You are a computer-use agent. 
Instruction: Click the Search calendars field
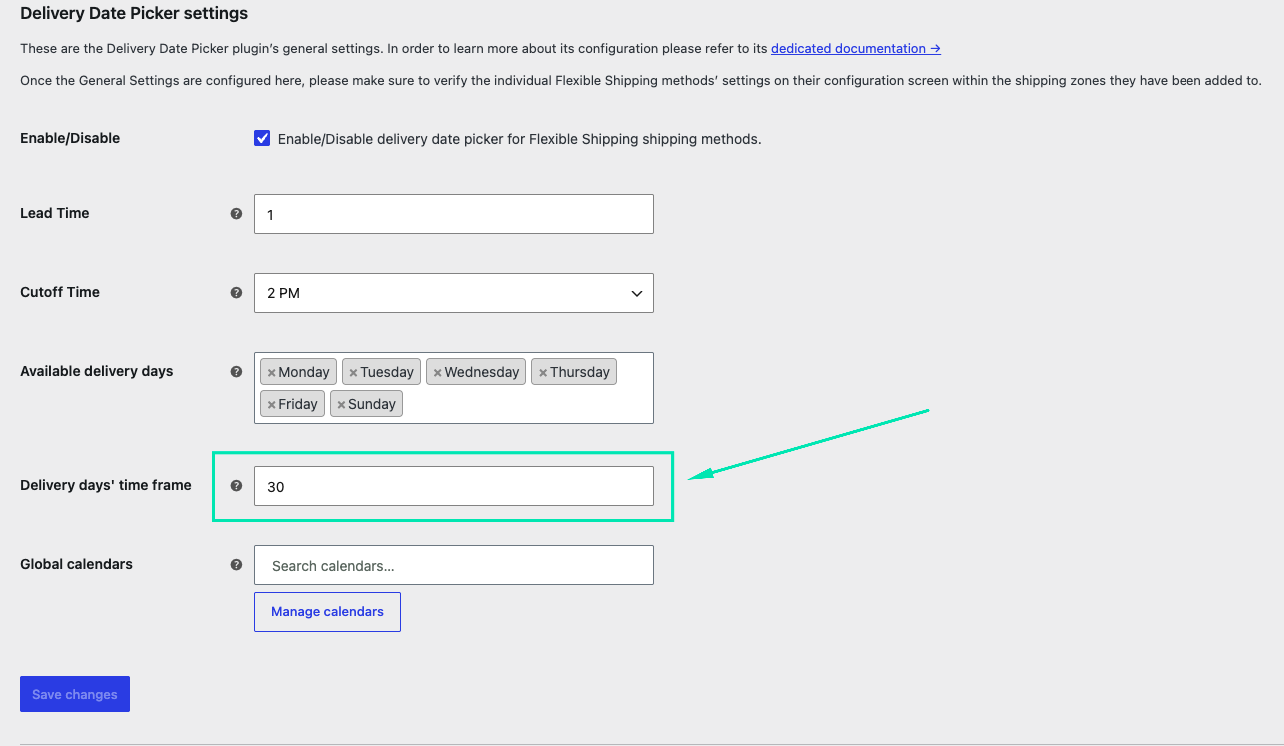(x=454, y=565)
